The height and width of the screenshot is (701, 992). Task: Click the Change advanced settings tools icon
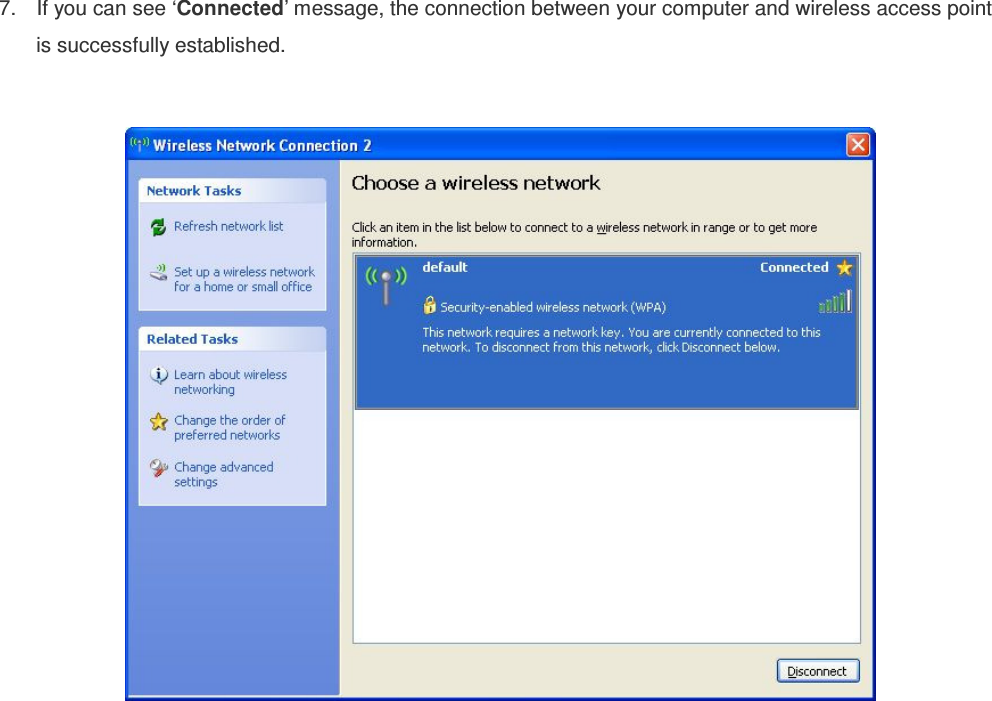[x=159, y=467]
